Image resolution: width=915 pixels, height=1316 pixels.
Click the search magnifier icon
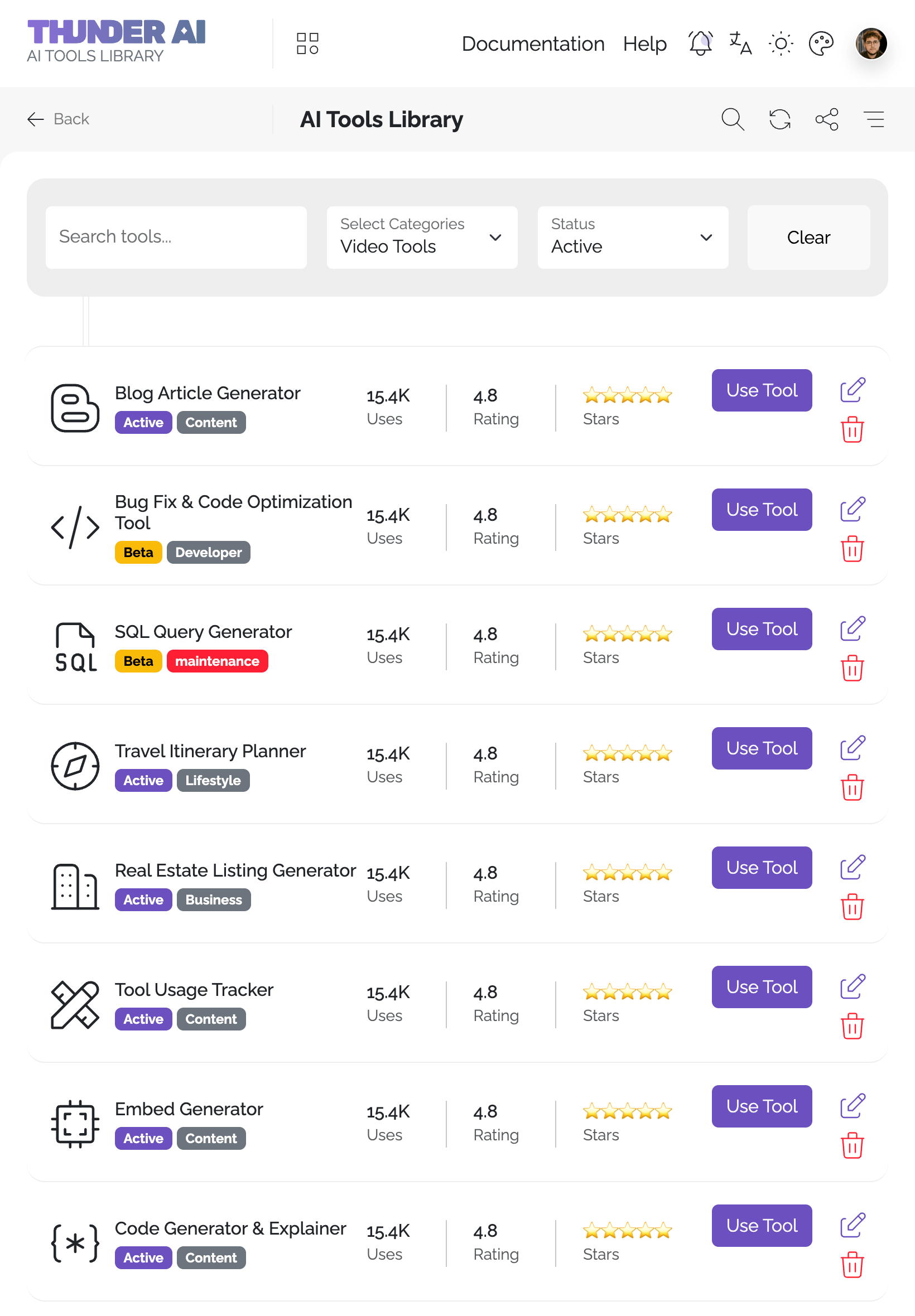[732, 119]
